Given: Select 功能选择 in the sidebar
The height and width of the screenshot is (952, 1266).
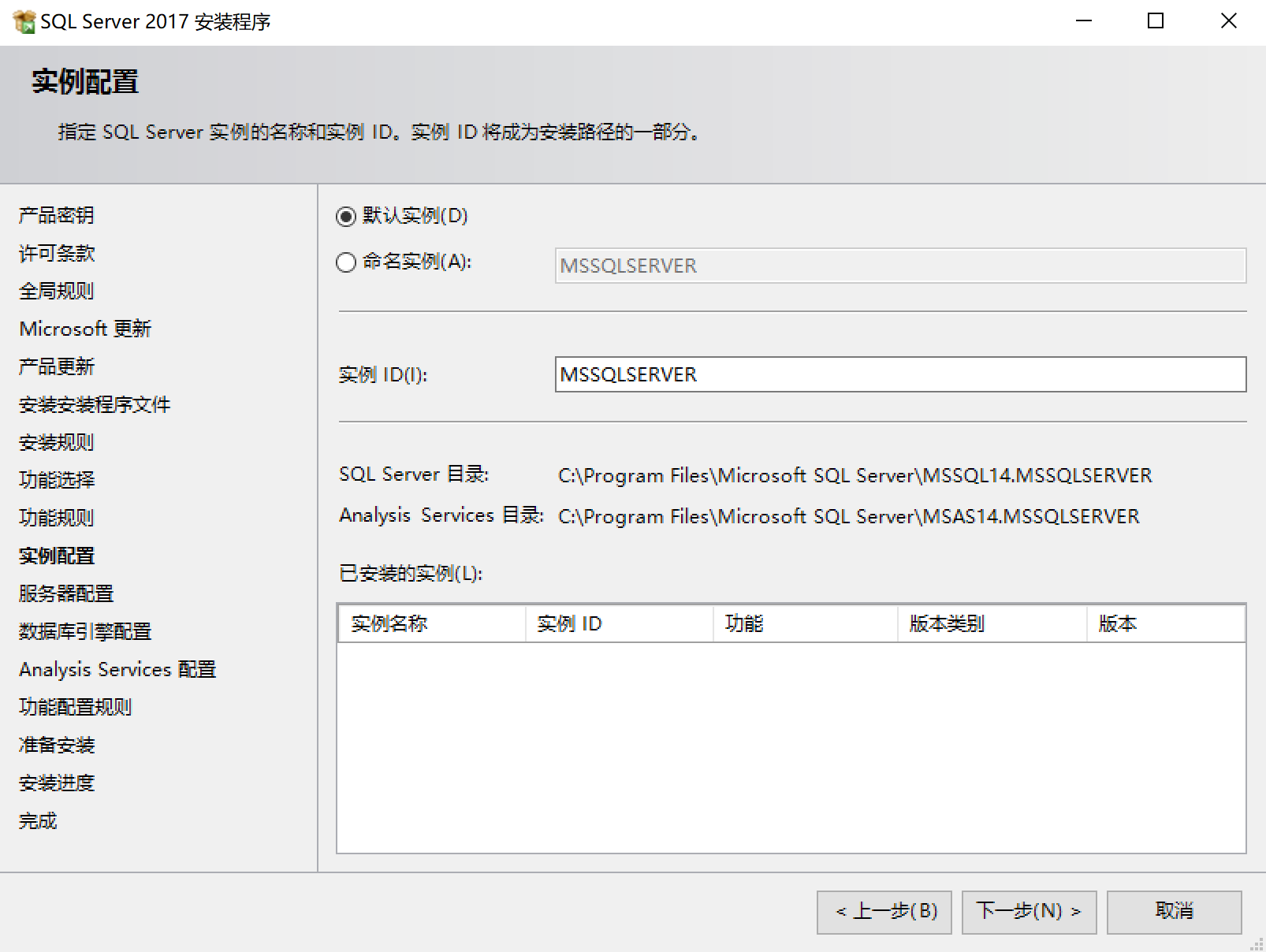Looking at the screenshot, I should tap(57, 480).
